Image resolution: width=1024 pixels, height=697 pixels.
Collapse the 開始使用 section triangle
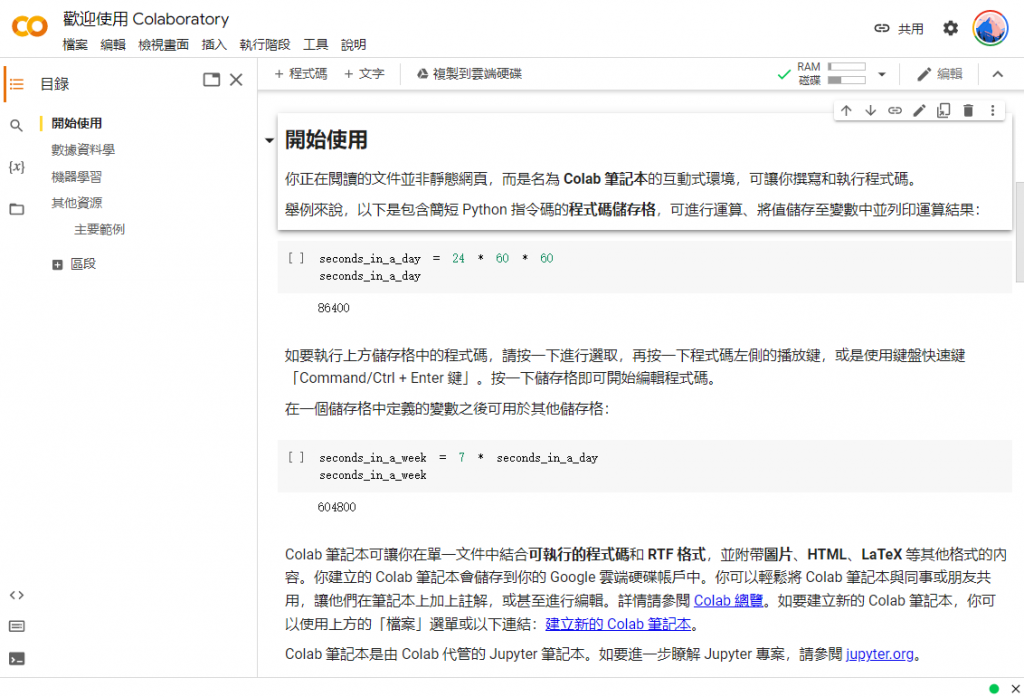(269, 140)
